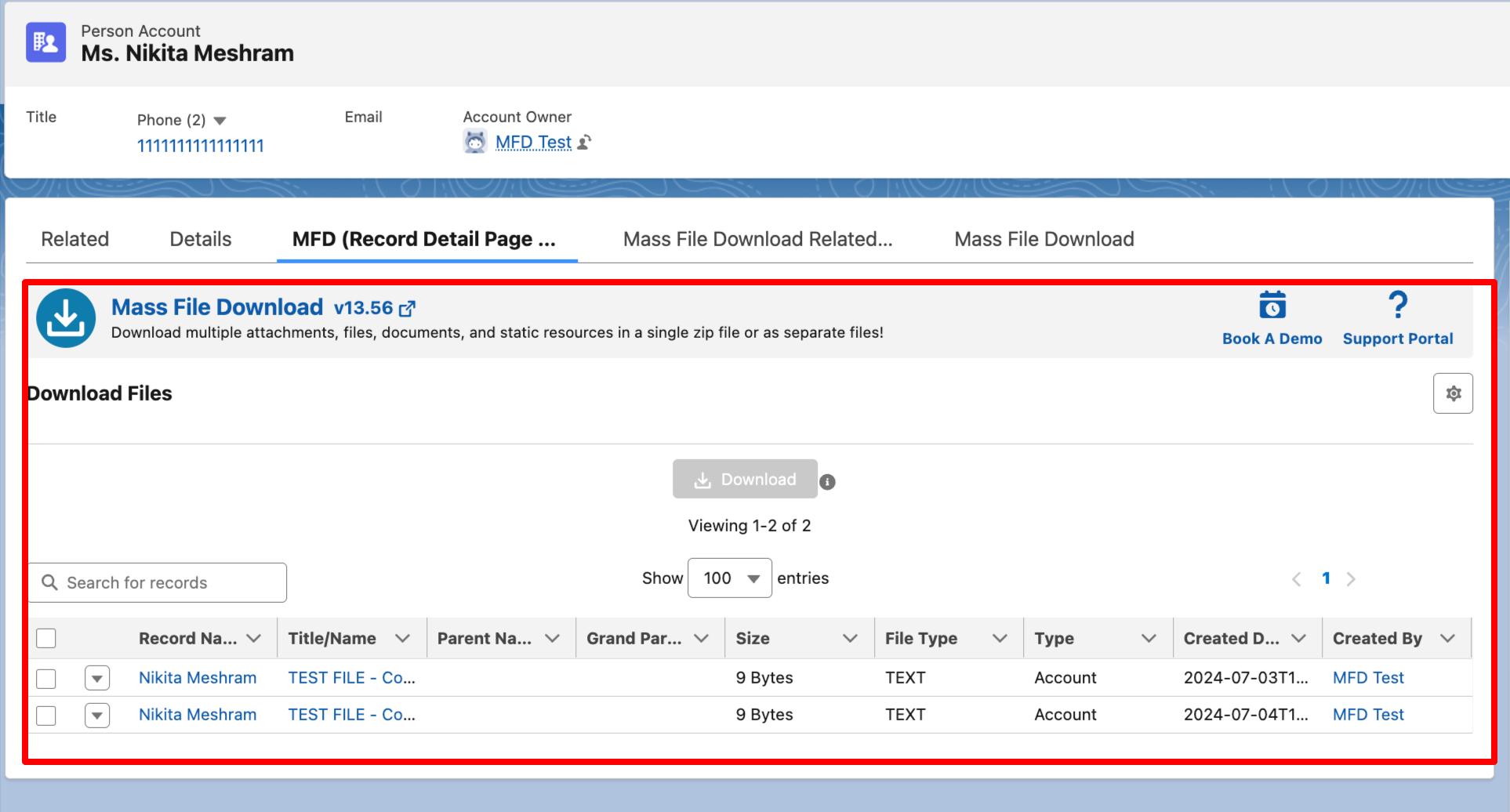Open Title/Name column menu chevron
This screenshot has width=1510, height=812.
coord(403,639)
